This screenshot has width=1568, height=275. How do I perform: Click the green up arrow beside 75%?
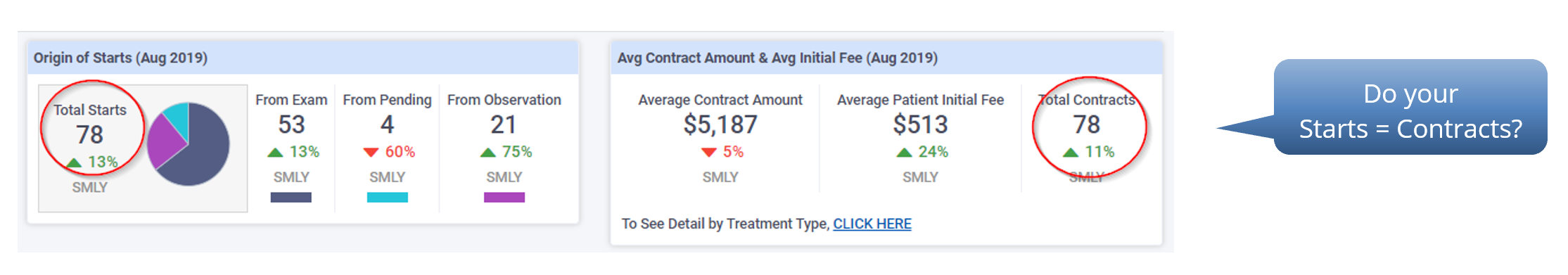488,152
